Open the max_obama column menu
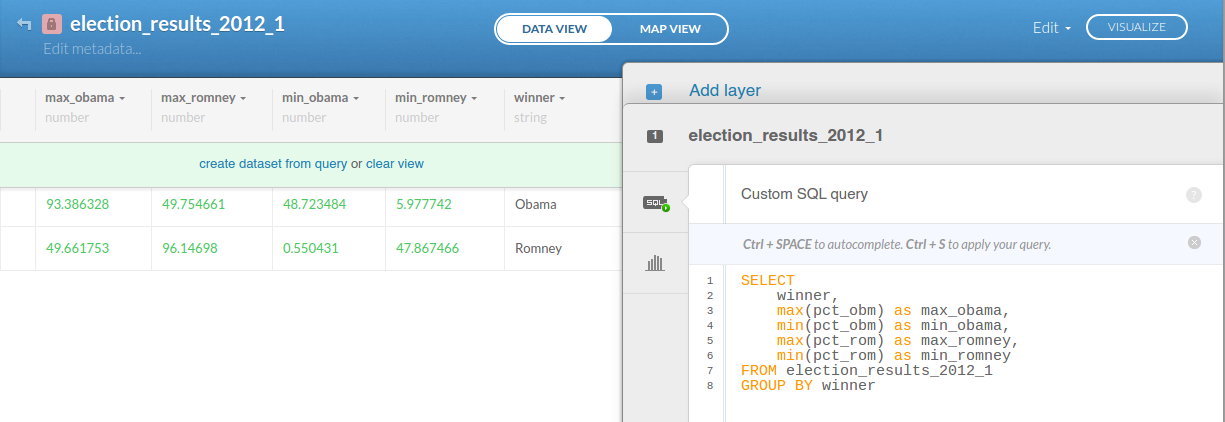This screenshot has height=422, width=1225. [x=122, y=99]
